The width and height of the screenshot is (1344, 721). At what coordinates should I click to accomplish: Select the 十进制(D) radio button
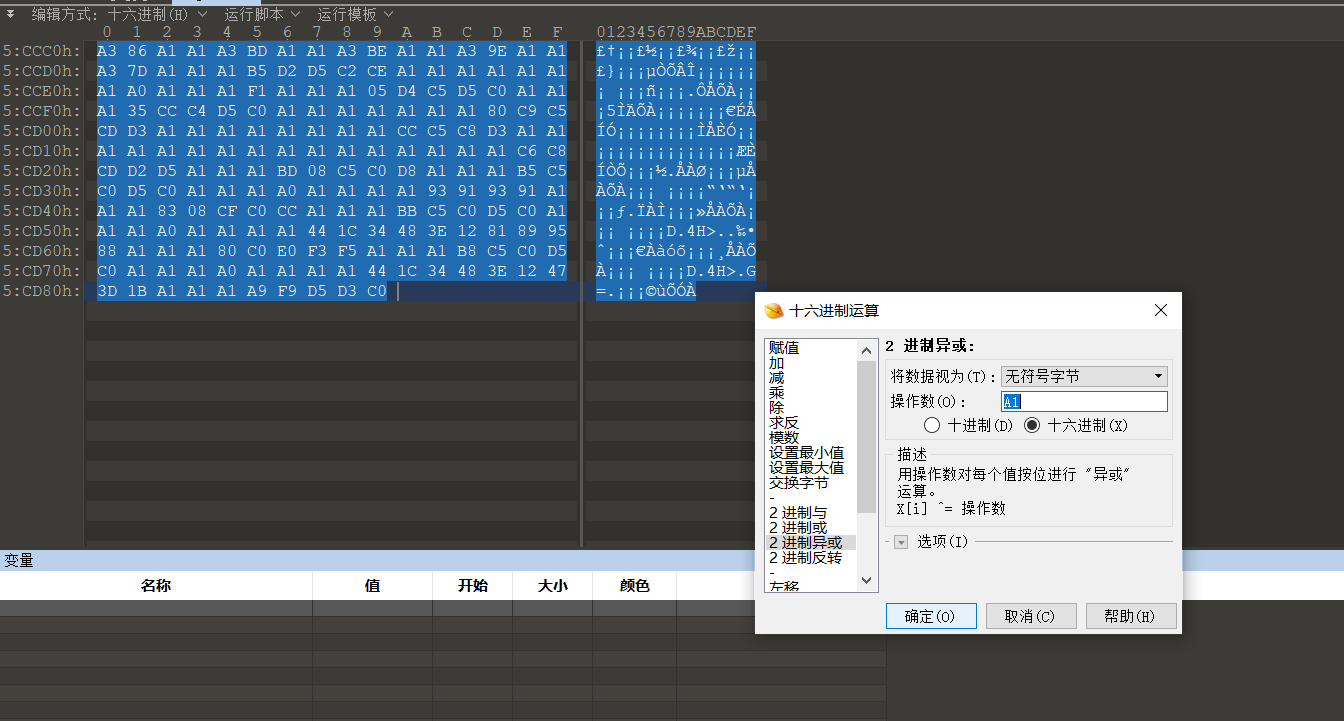click(x=933, y=425)
